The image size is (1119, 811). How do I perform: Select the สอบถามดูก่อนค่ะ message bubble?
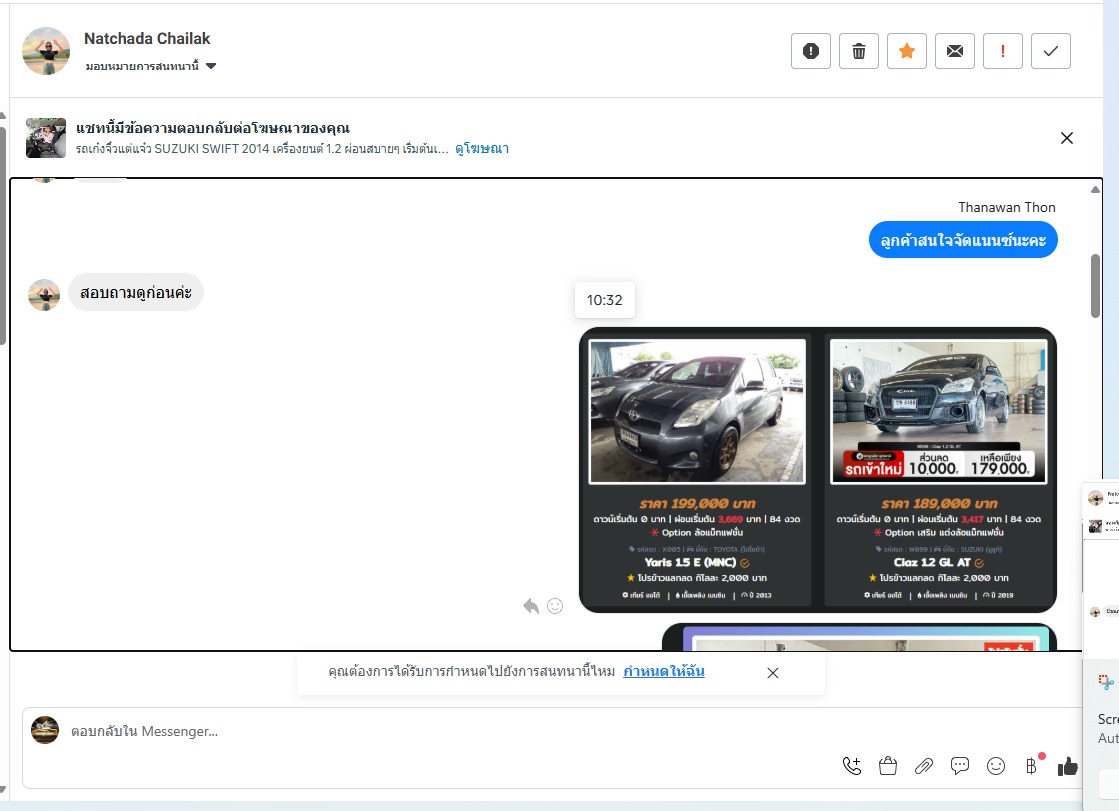136,293
